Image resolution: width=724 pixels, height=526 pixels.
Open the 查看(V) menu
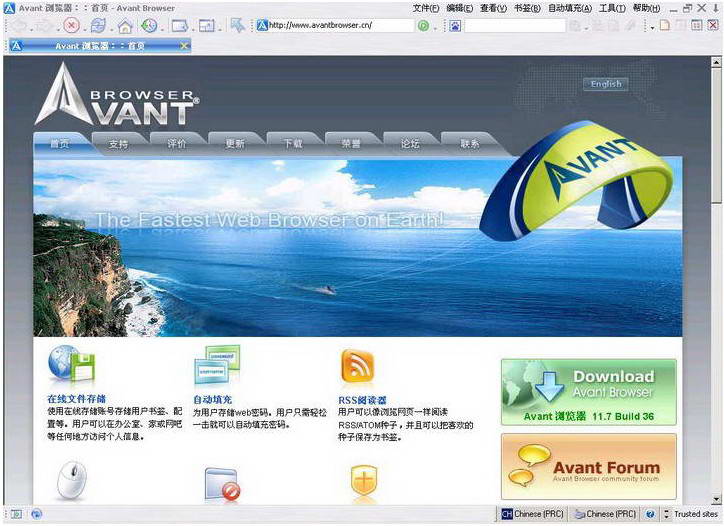[493, 8]
